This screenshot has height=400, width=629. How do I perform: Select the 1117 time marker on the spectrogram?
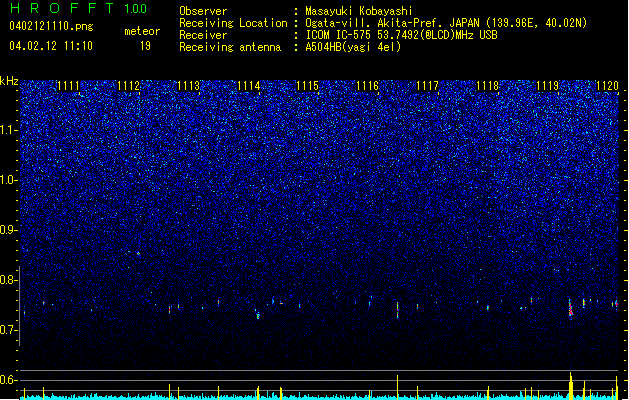428,86
